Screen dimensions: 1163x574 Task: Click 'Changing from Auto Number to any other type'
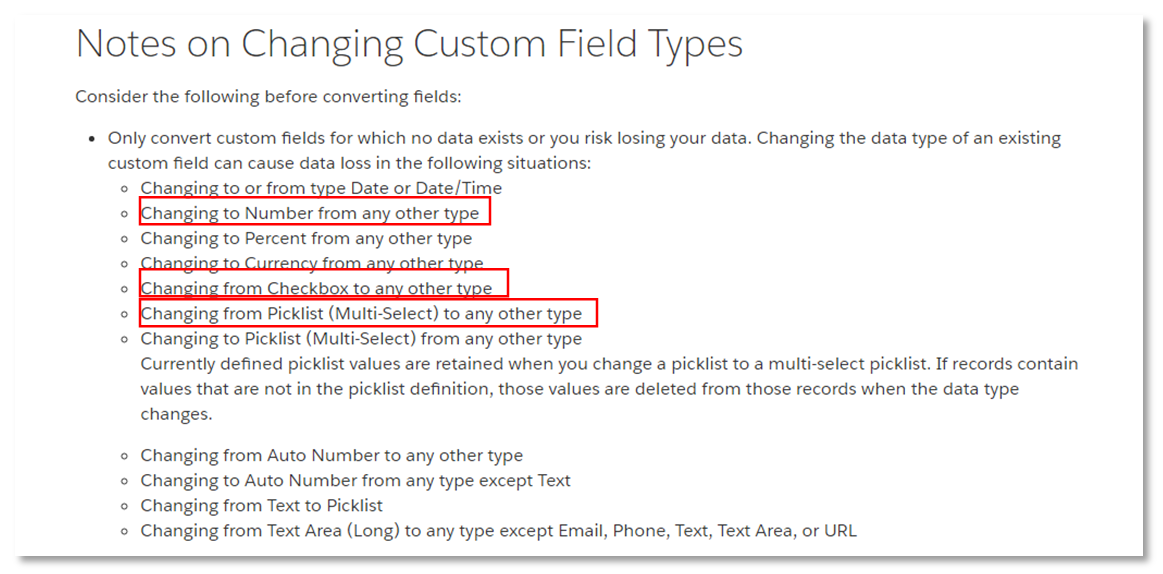pyautogui.click(x=332, y=455)
